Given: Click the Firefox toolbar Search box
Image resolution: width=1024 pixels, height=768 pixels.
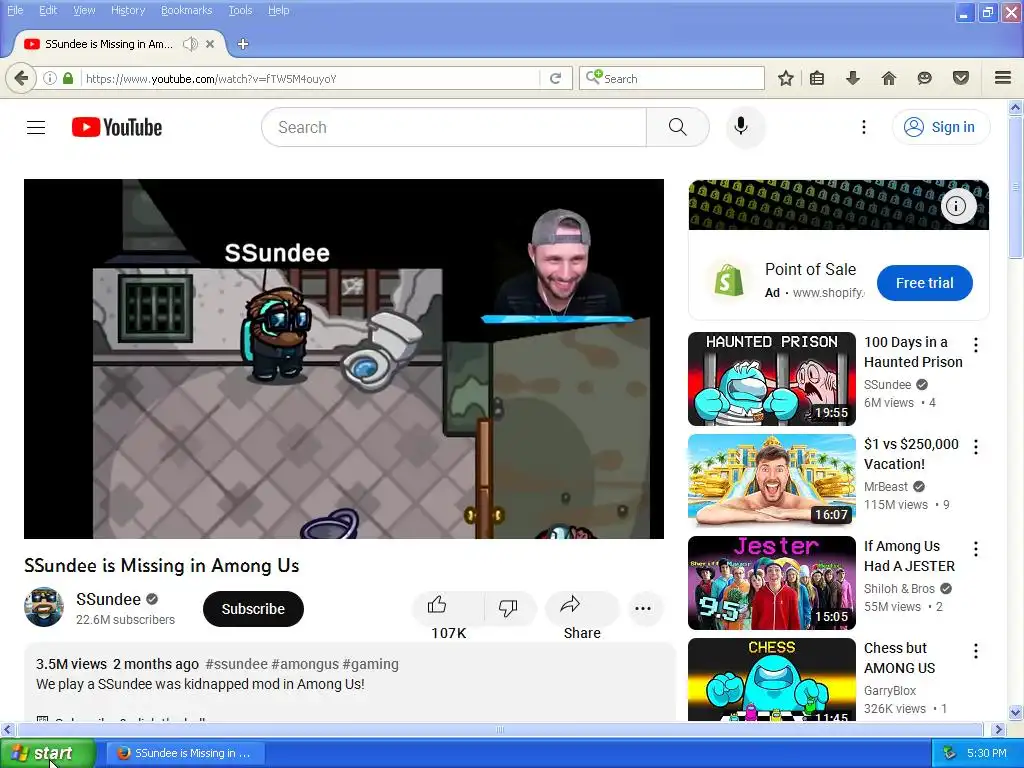Looking at the screenshot, I should 671,78.
